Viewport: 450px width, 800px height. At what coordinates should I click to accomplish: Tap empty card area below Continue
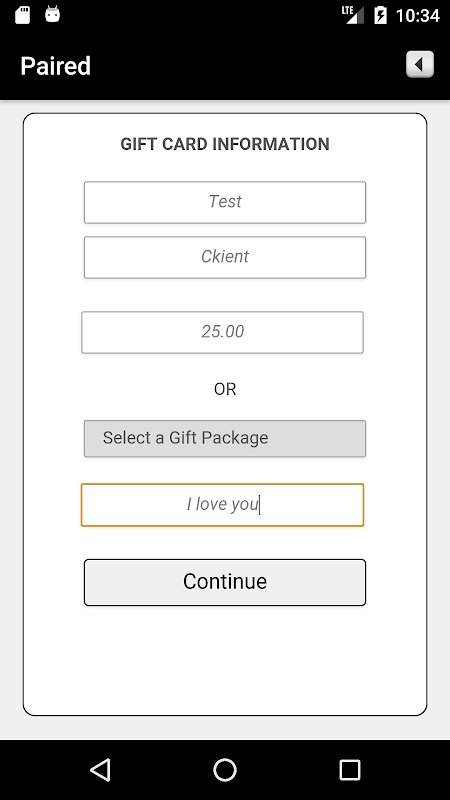(x=225, y=661)
